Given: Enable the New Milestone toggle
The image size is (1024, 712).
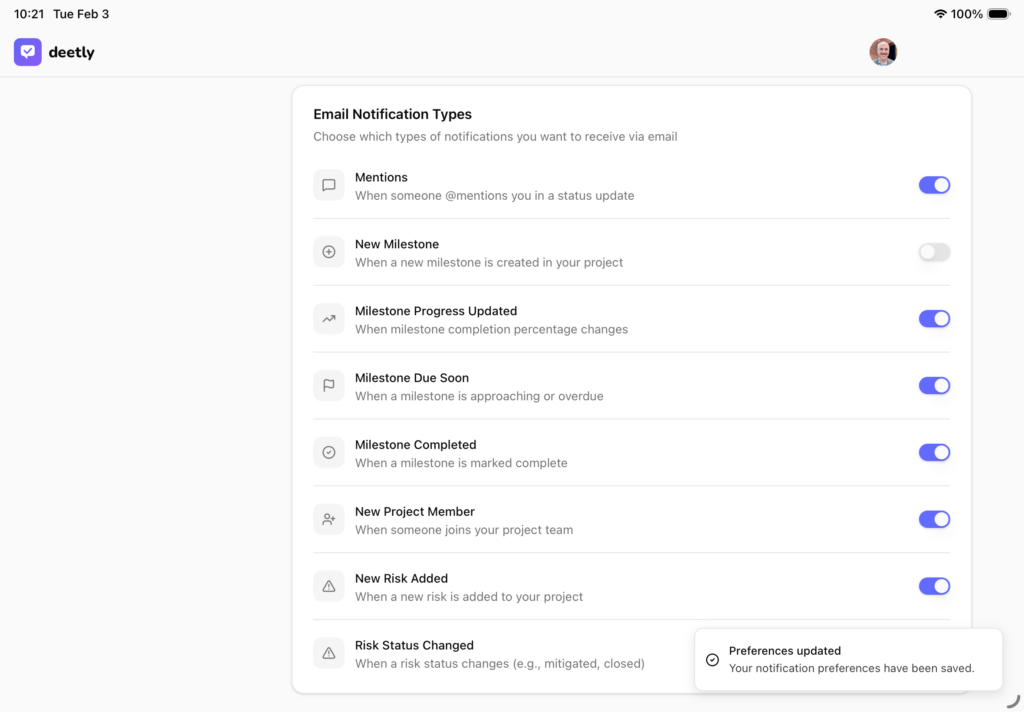Looking at the screenshot, I should click(x=934, y=252).
